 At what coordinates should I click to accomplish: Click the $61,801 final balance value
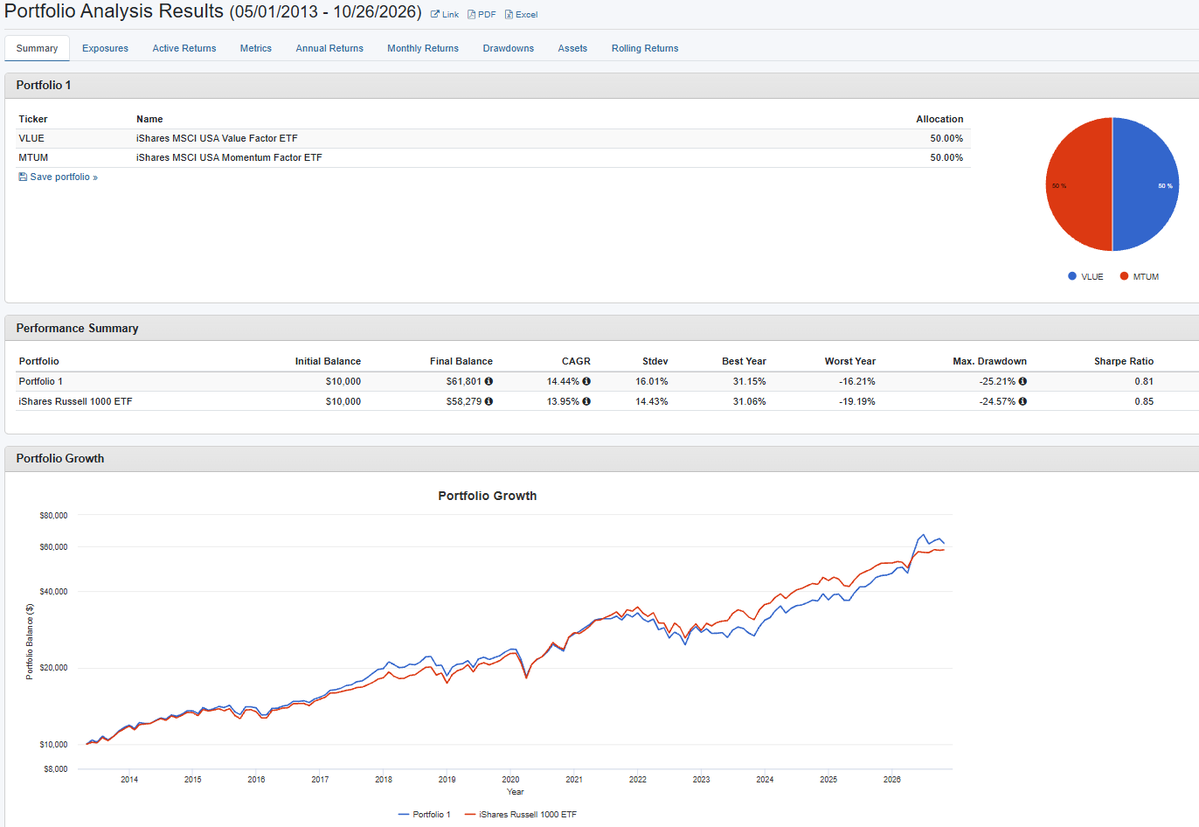[x=464, y=381]
